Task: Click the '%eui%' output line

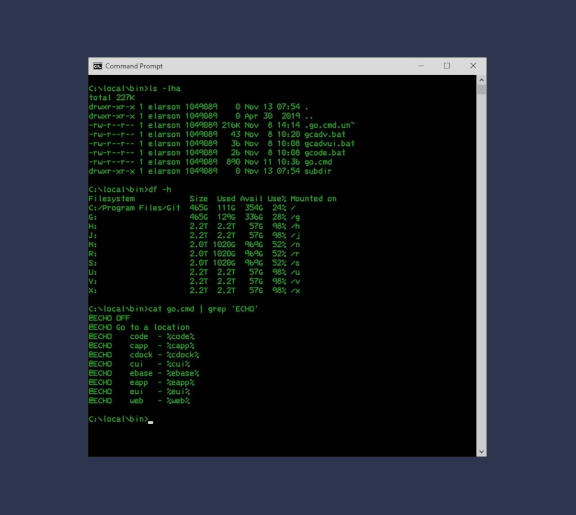Action: pos(139,392)
